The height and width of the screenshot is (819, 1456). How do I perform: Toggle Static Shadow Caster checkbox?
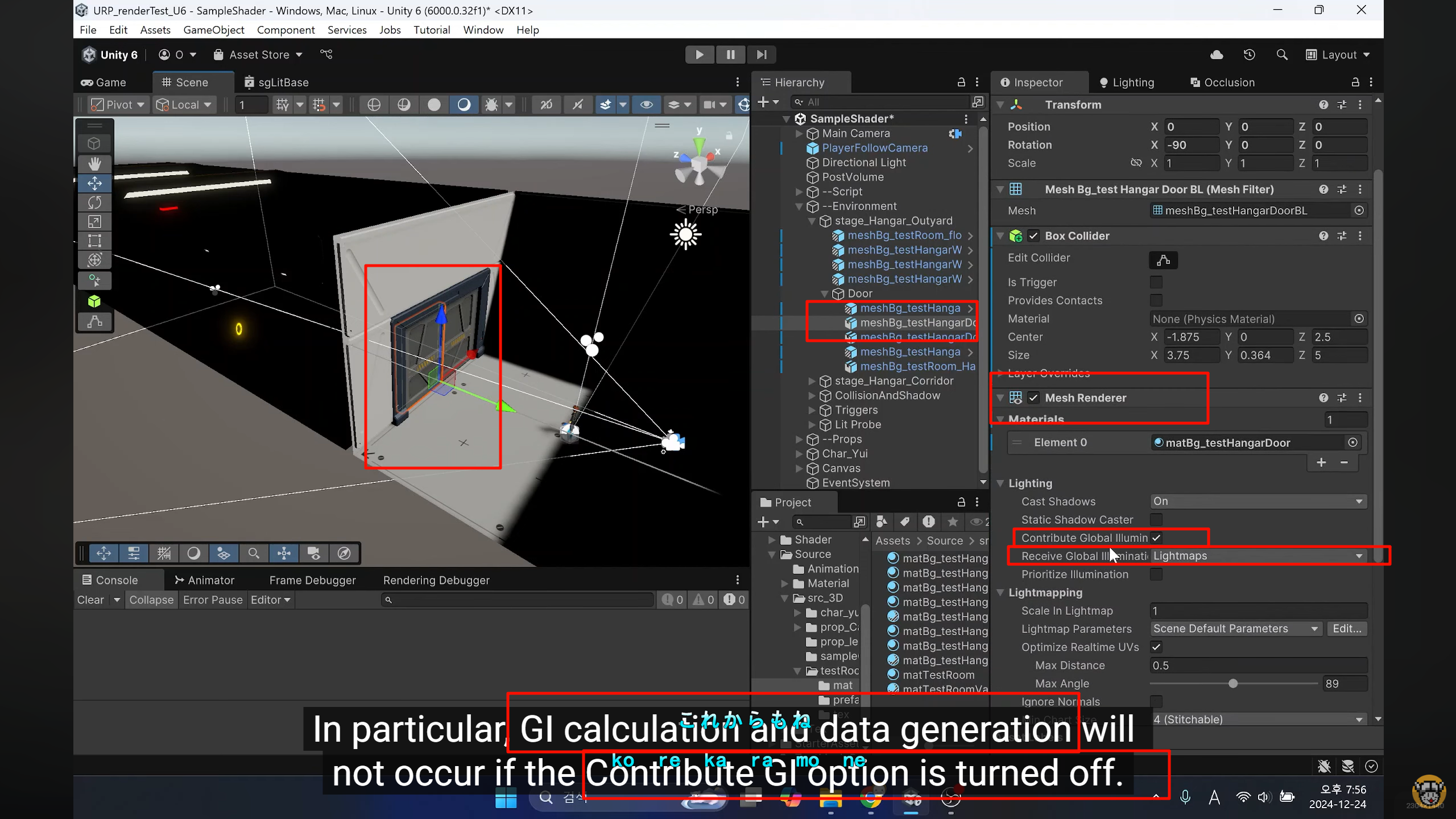[x=1156, y=519]
